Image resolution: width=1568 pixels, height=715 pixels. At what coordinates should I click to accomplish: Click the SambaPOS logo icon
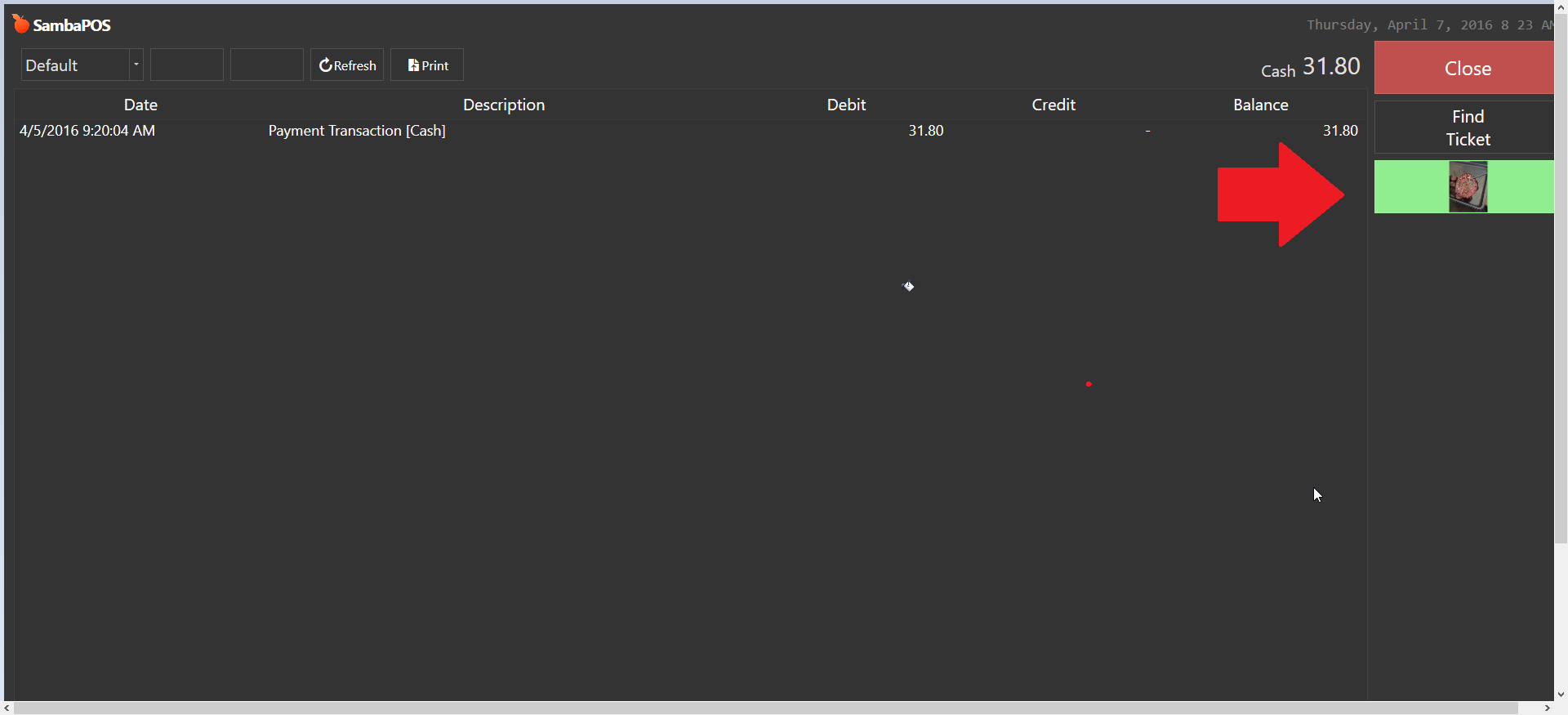[20, 25]
